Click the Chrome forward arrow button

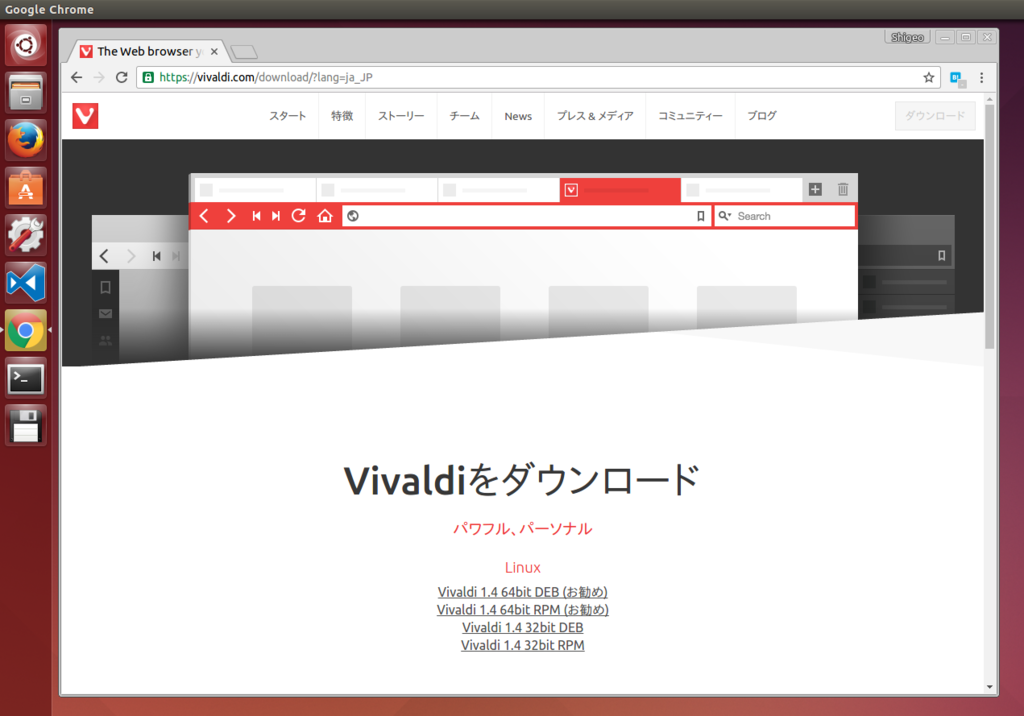coord(99,77)
